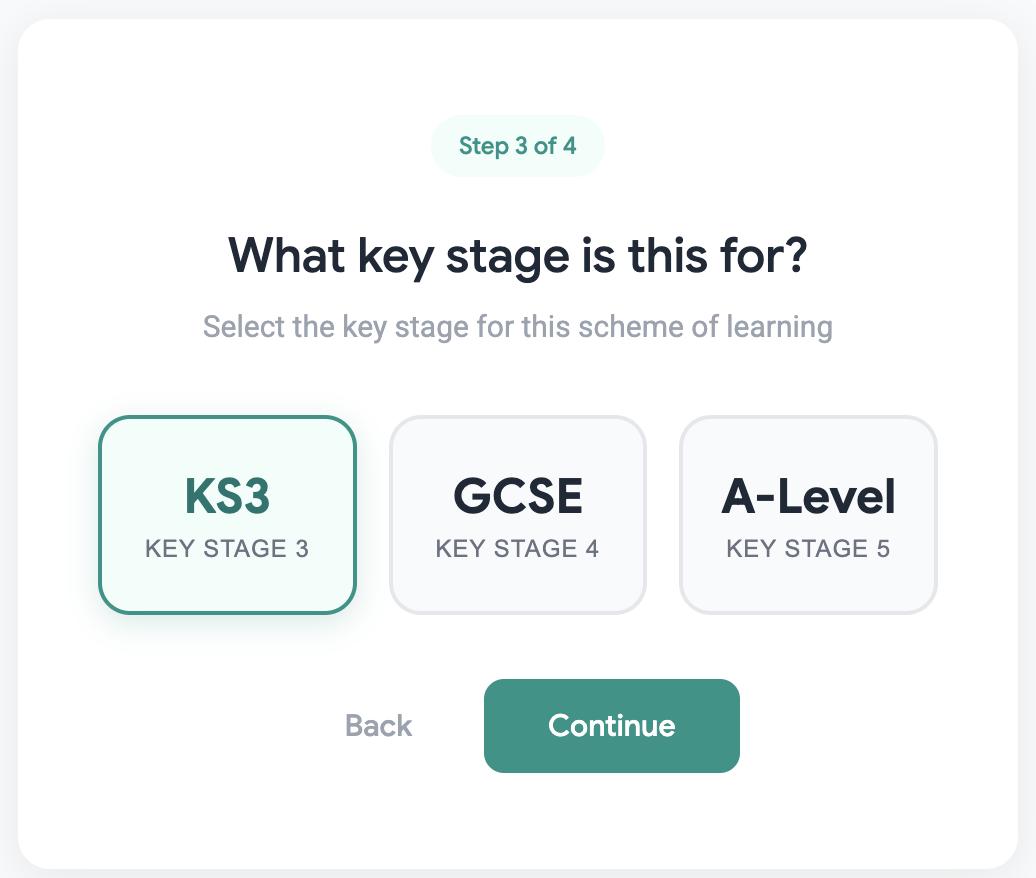The height and width of the screenshot is (878, 1036).
Task: Click the KEY STAGE 4 sublabel
Action: [x=517, y=549]
